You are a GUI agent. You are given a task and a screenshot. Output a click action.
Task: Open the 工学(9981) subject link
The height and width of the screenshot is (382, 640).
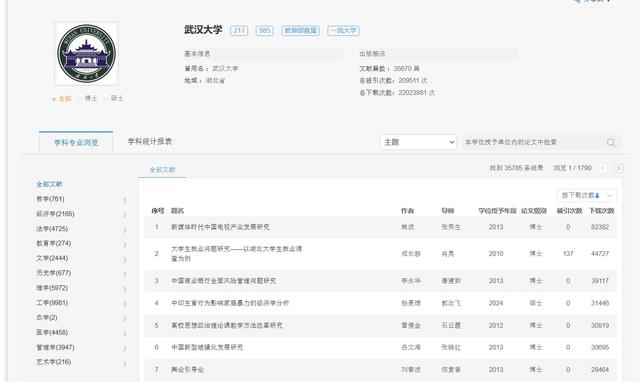[x=52, y=303]
